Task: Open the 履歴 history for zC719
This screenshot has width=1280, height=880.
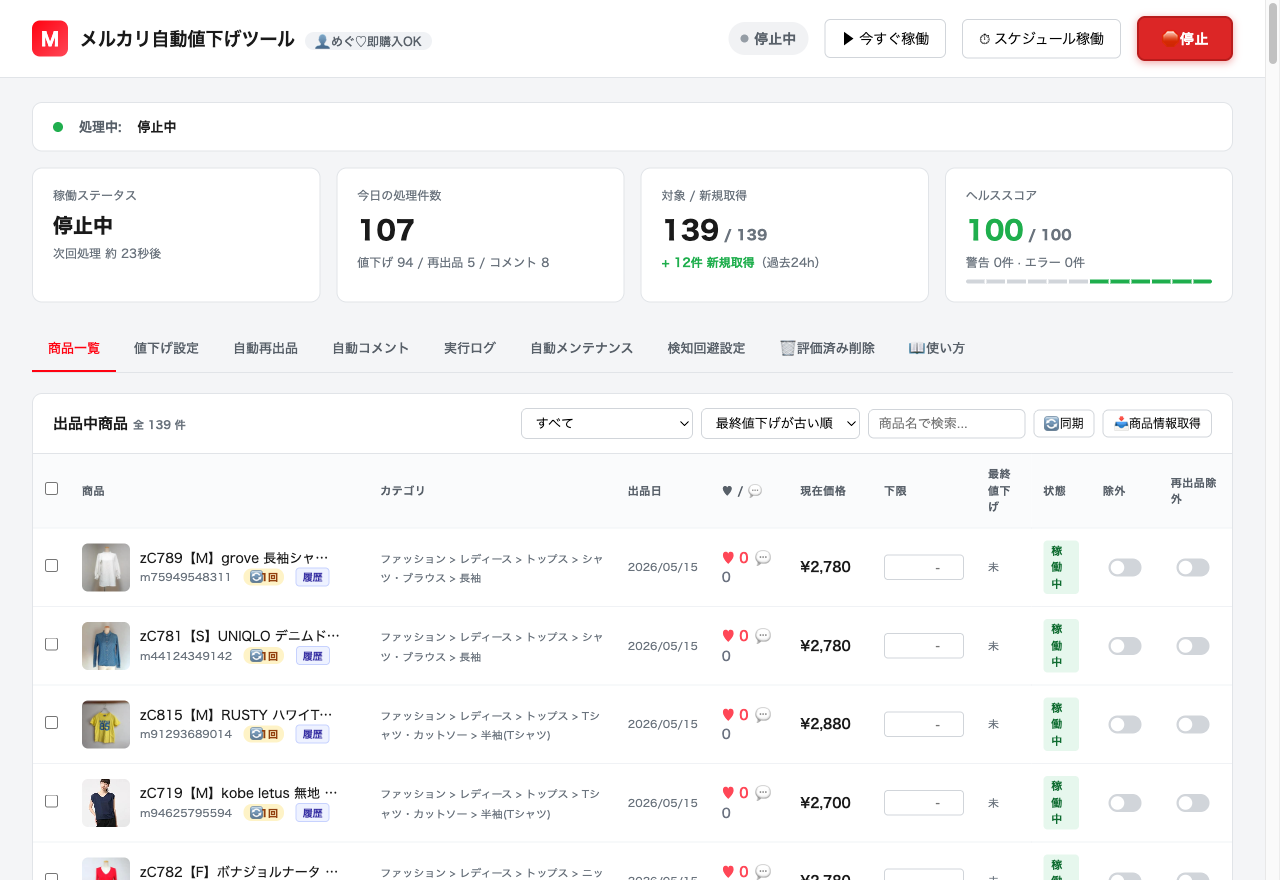Action: pos(312,813)
